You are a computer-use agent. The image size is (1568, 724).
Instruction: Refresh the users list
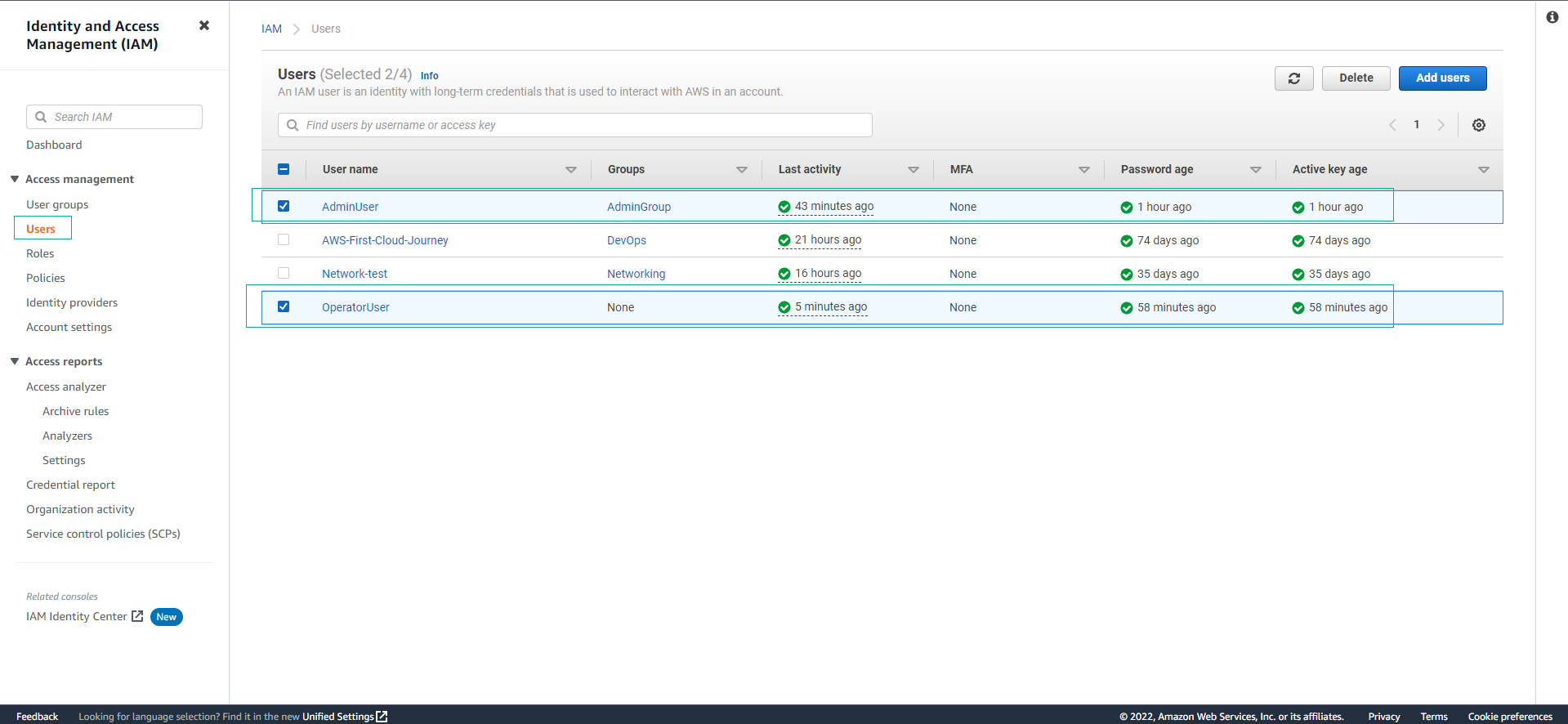pos(1294,78)
